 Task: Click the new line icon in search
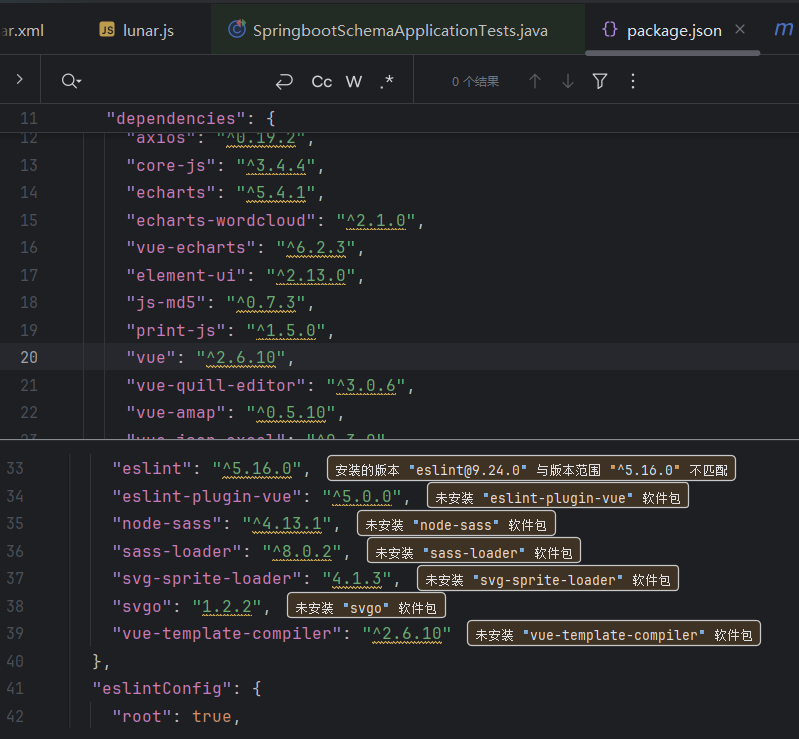coord(284,82)
